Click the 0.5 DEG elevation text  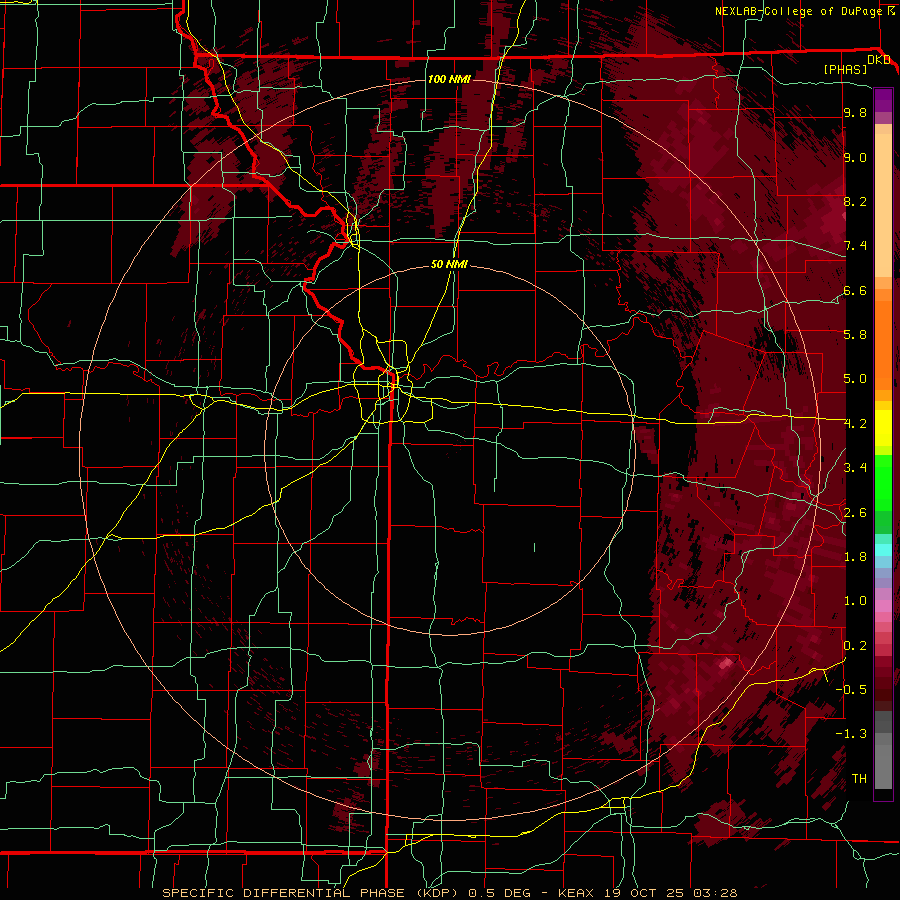(x=499, y=893)
